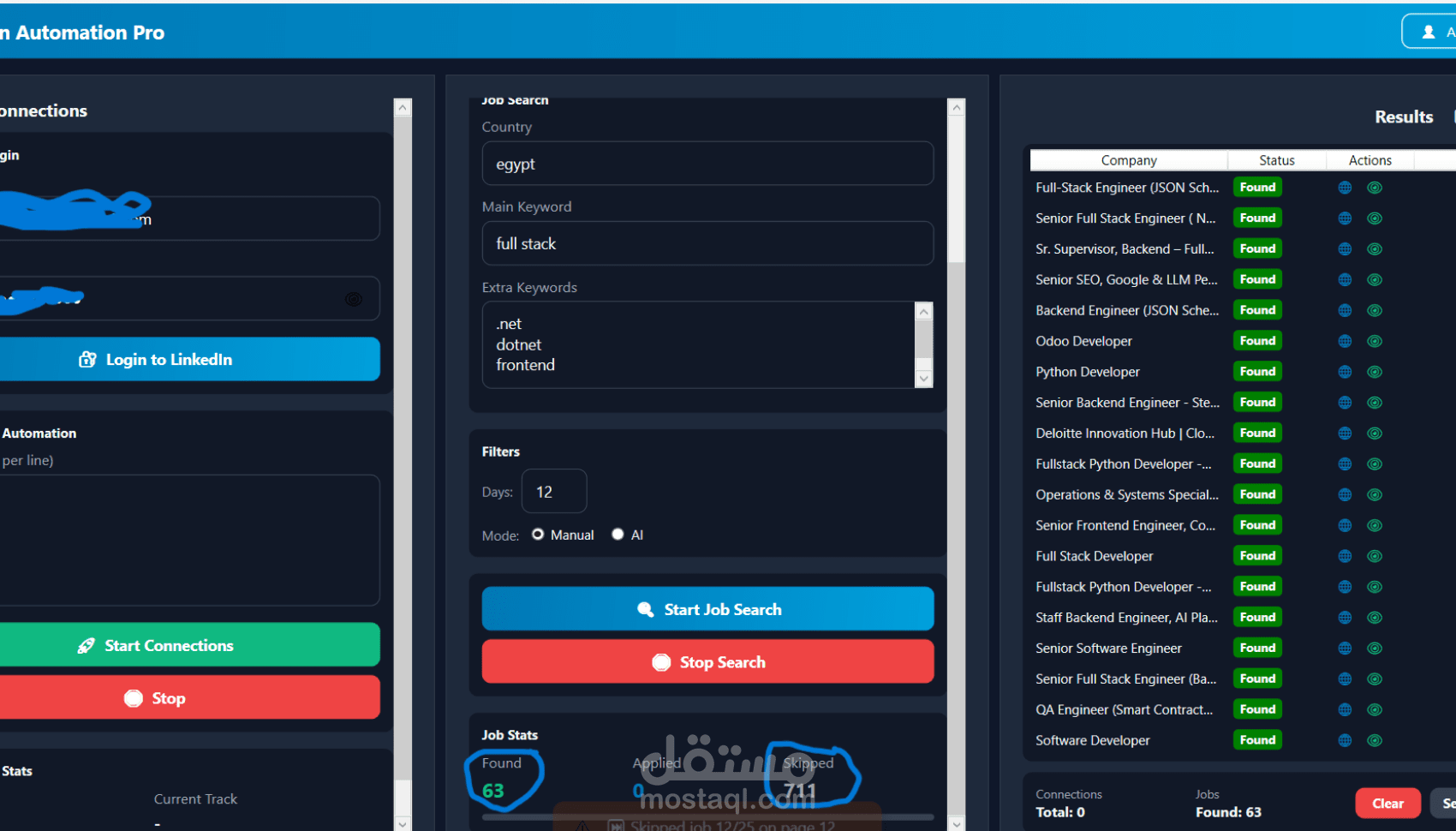
Task: Click the Days filter input
Action: pyautogui.click(x=554, y=492)
